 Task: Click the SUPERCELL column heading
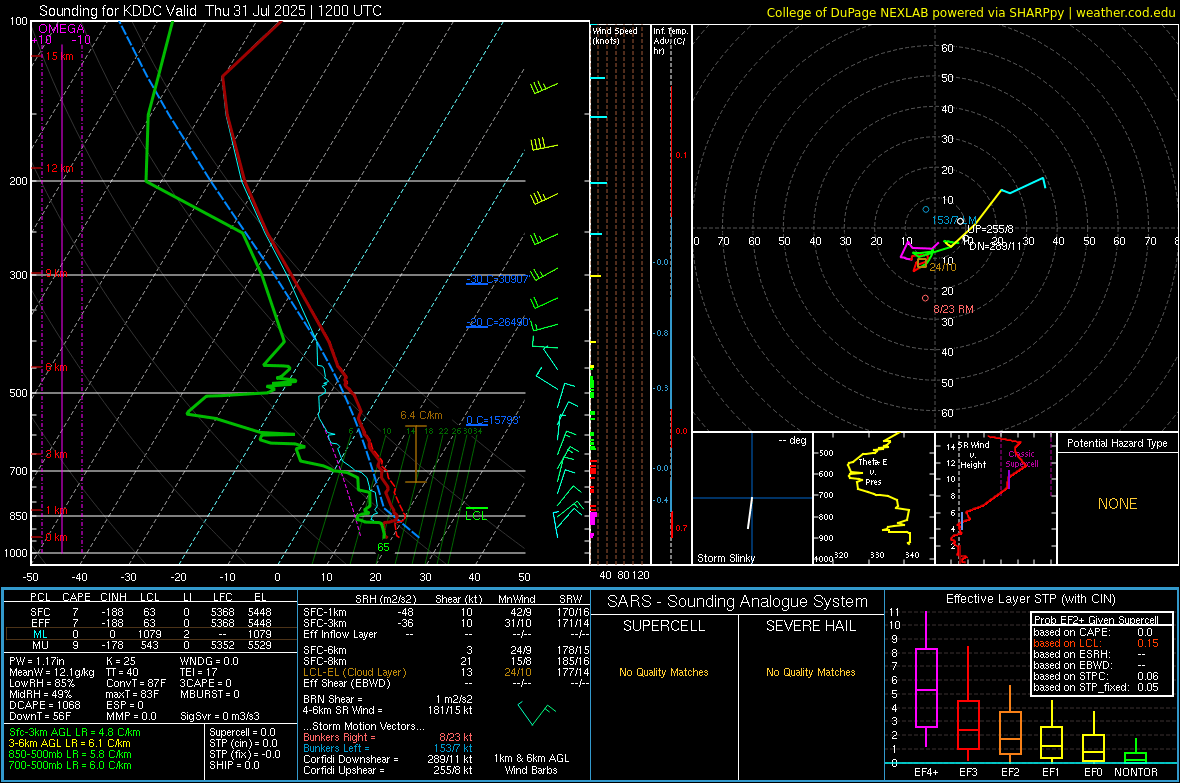pyautogui.click(x=664, y=626)
